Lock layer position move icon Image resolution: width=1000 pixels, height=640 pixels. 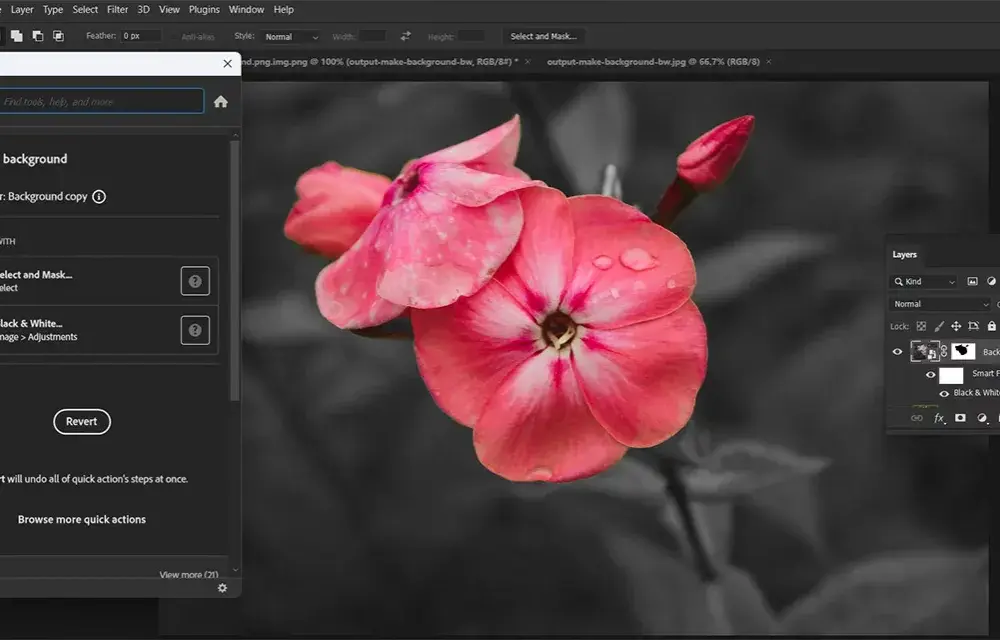pyautogui.click(x=956, y=326)
